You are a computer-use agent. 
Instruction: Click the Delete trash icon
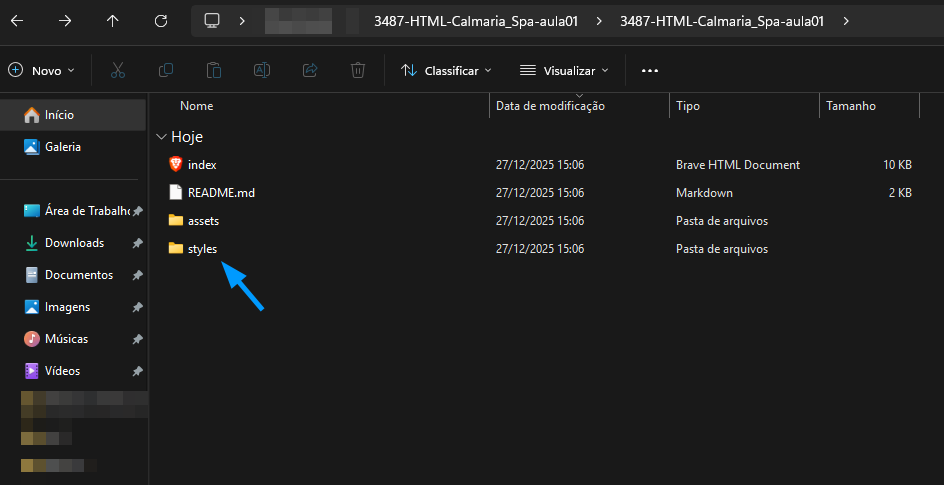coord(358,70)
